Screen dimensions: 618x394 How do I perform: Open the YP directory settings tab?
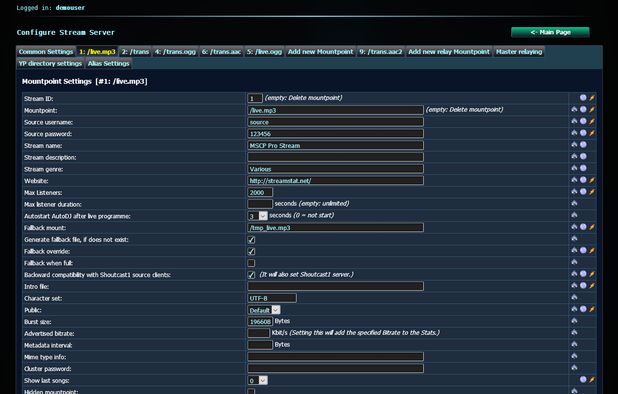point(50,63)
